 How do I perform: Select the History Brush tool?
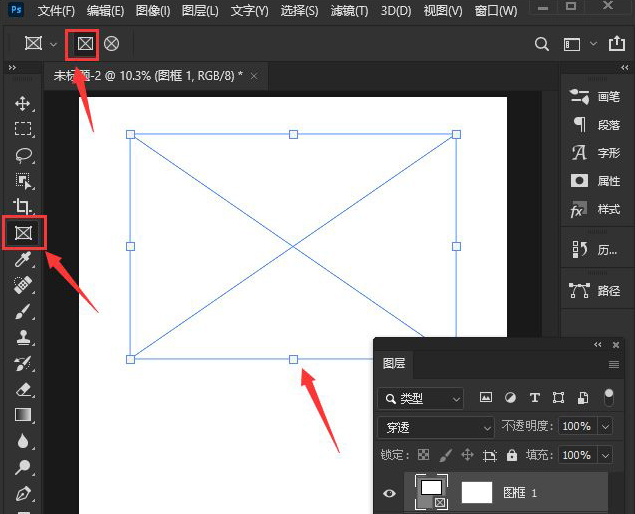(x=23, y=363)
